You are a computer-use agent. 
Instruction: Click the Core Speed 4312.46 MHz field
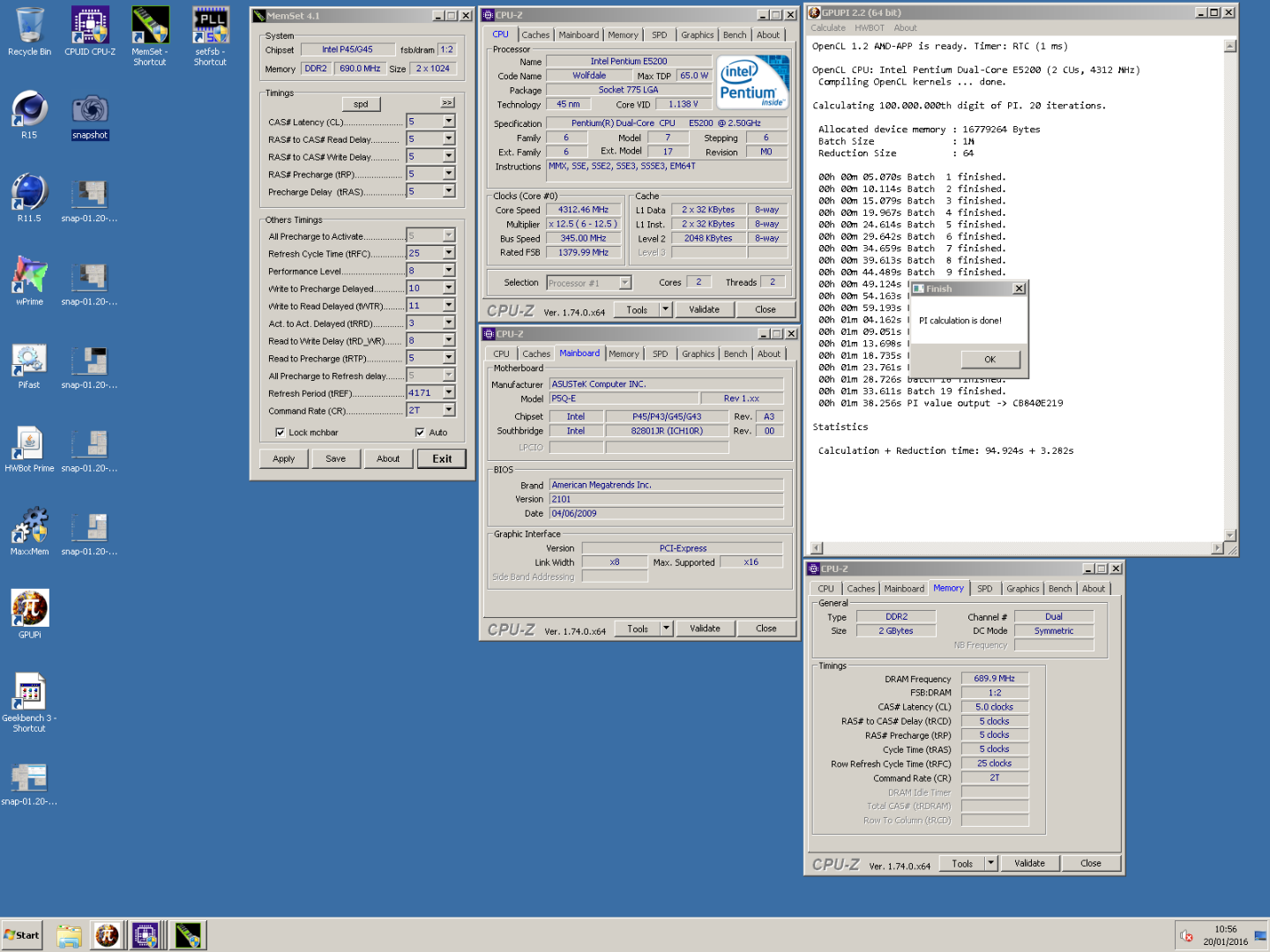[x=583, y=210]
